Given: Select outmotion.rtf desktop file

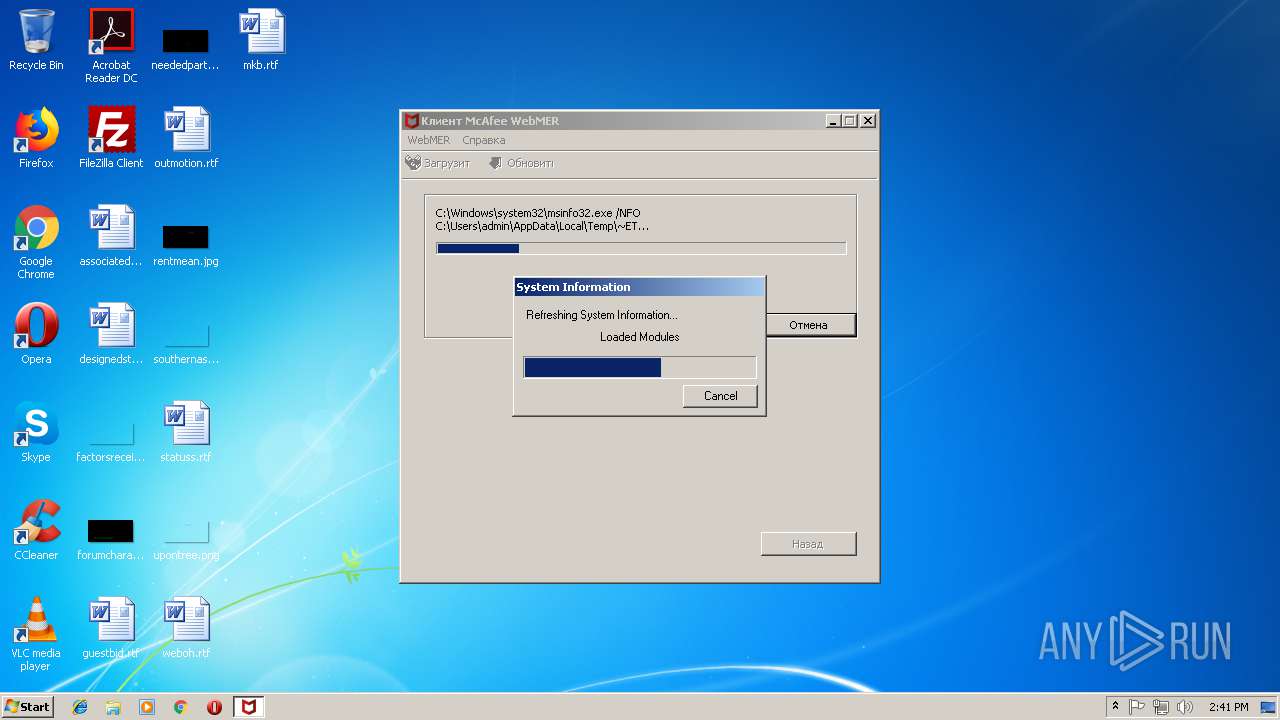Looking at the screenshot, I should click(x=186, y=138).
